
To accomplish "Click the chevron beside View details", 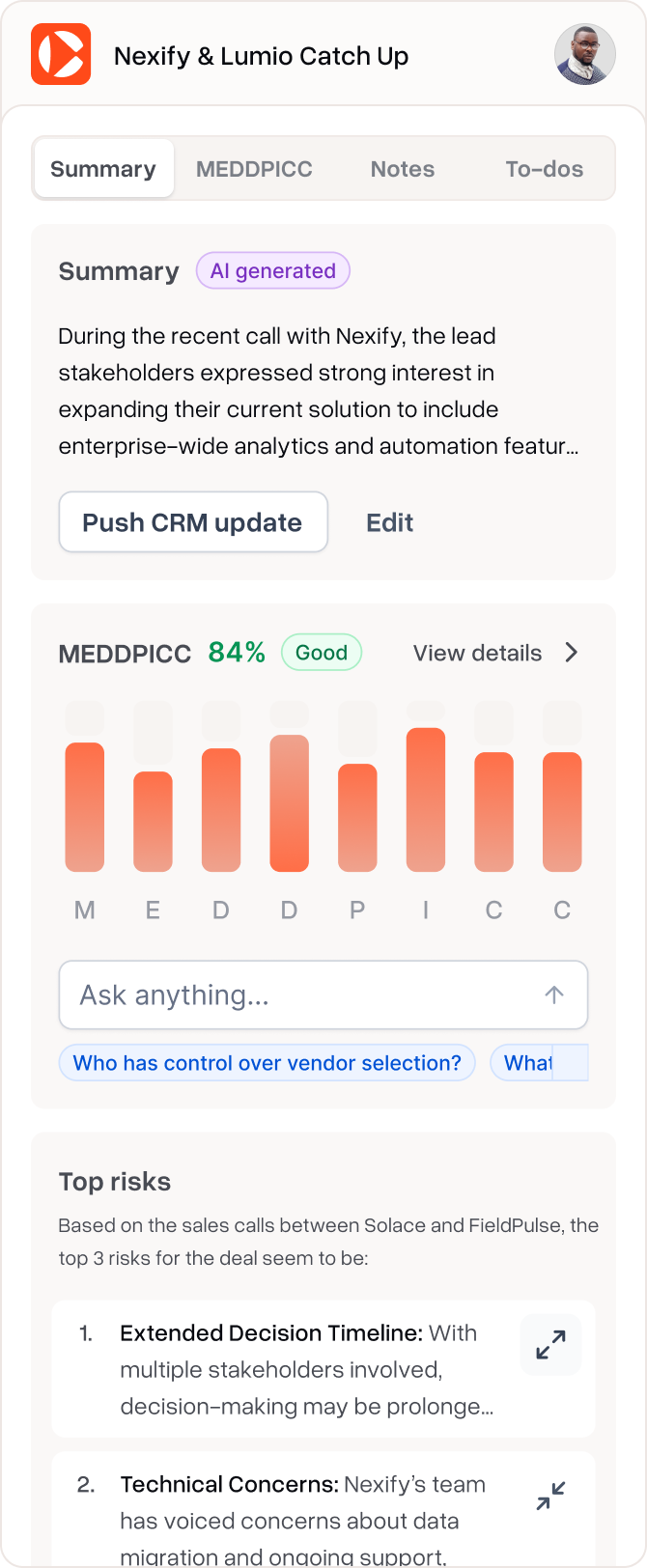I will 572,653.
